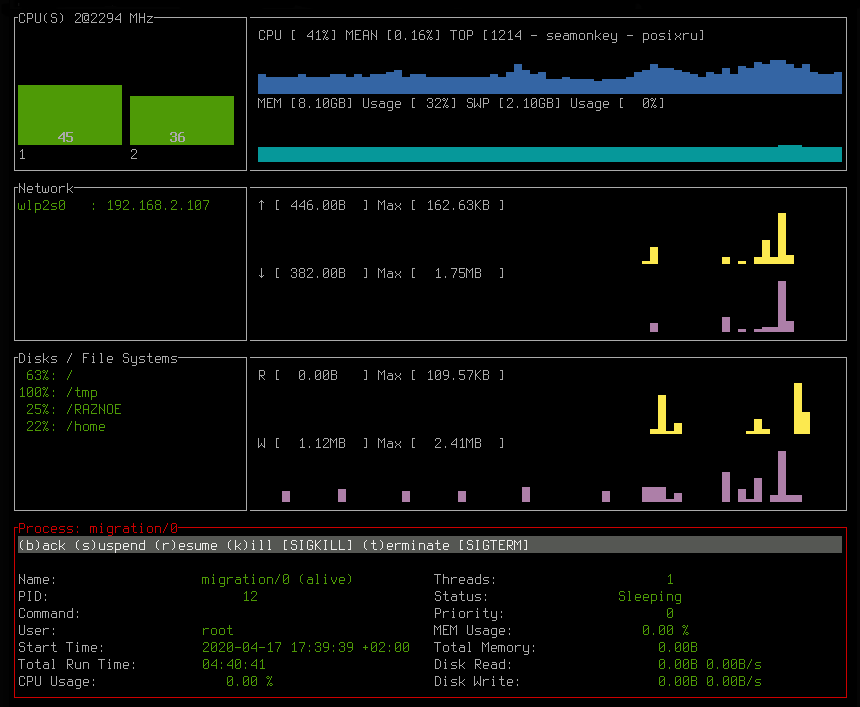Click the CPU core 2 green bar showing 36

point(182,120)
